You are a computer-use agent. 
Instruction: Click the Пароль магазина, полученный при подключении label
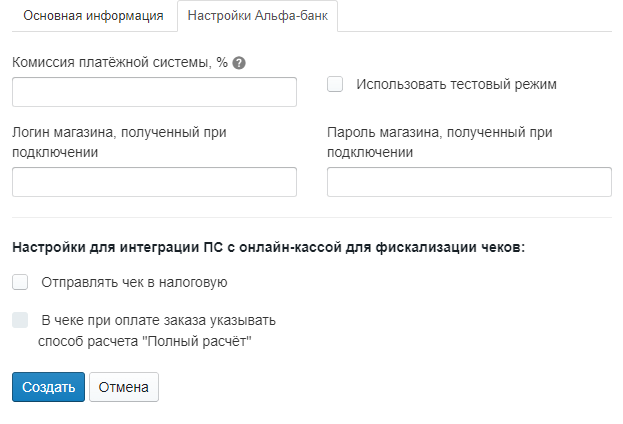coord(440,142)
